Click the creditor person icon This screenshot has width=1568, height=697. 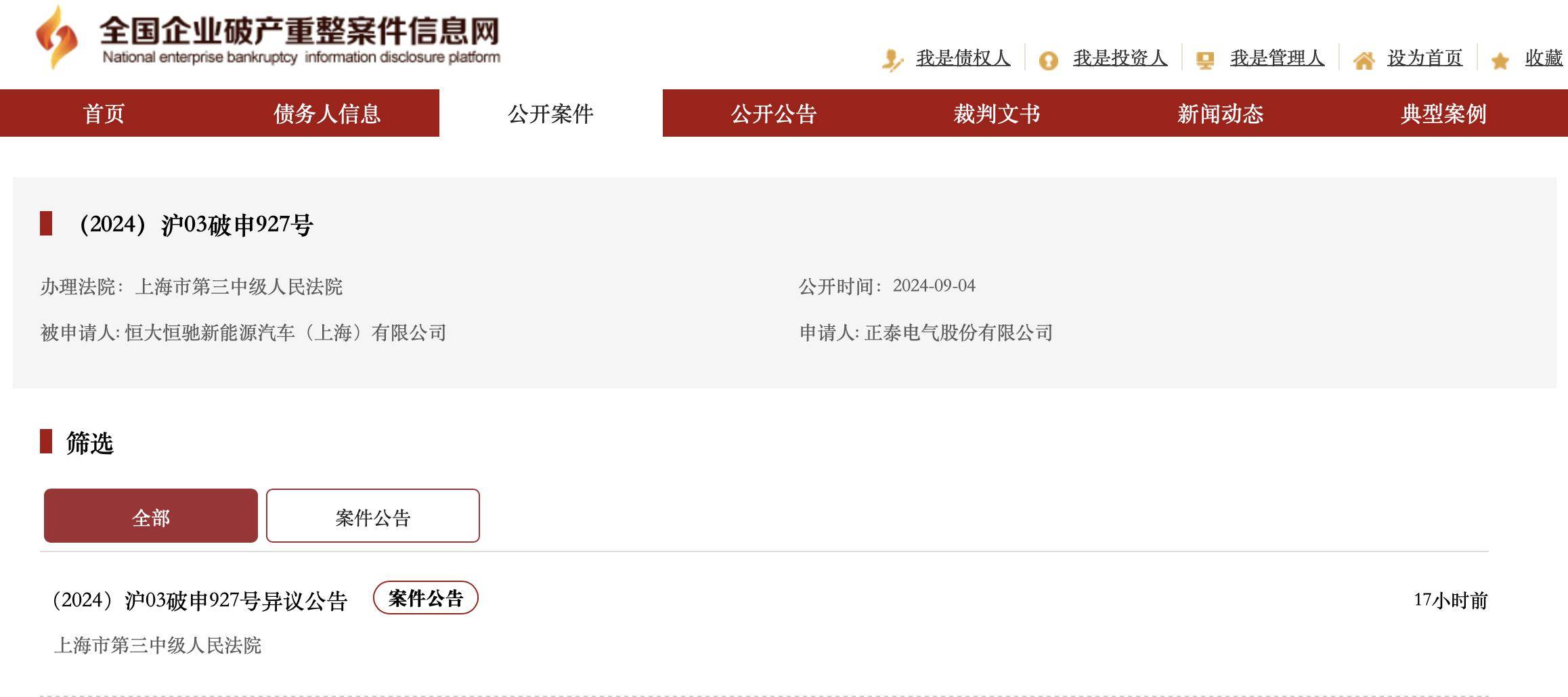pyautogui.click(x=892, y=60)
